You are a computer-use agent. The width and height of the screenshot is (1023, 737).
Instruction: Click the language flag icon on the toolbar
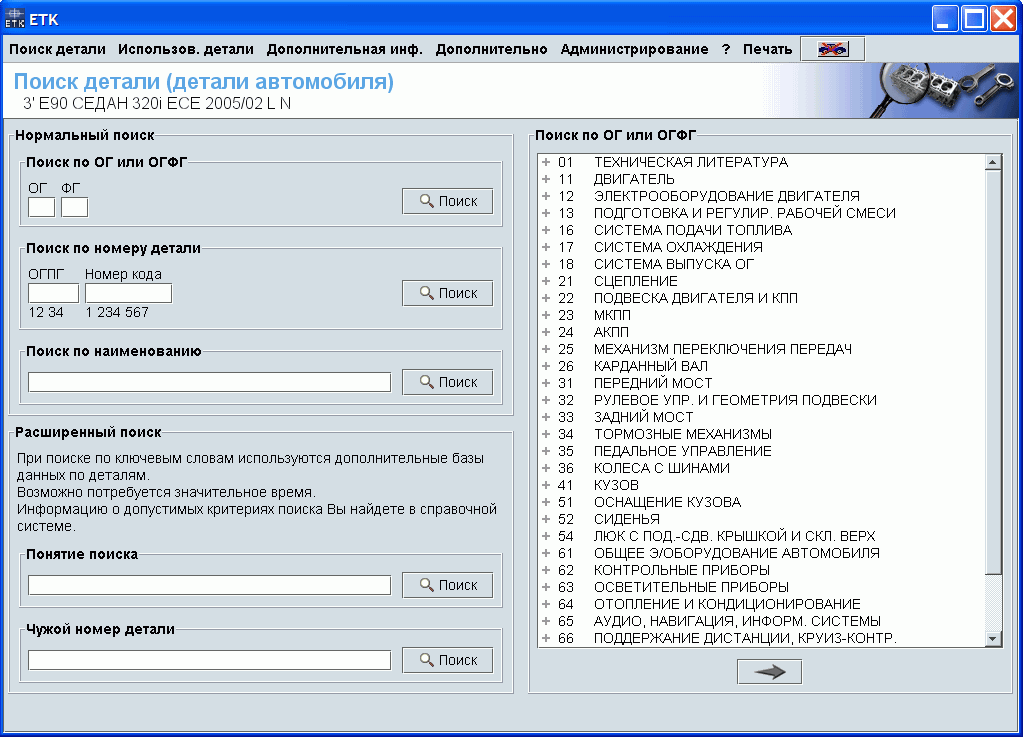click(830, 47)
